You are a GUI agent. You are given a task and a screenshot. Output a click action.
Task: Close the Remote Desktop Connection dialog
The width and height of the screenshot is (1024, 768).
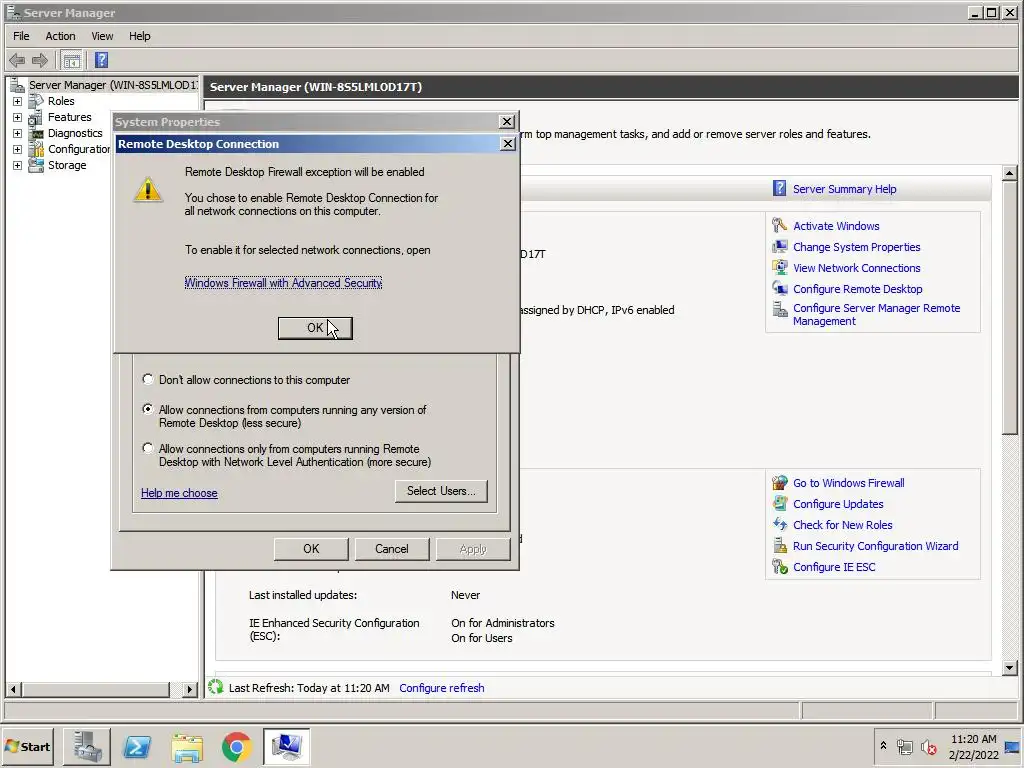point(507,144)
